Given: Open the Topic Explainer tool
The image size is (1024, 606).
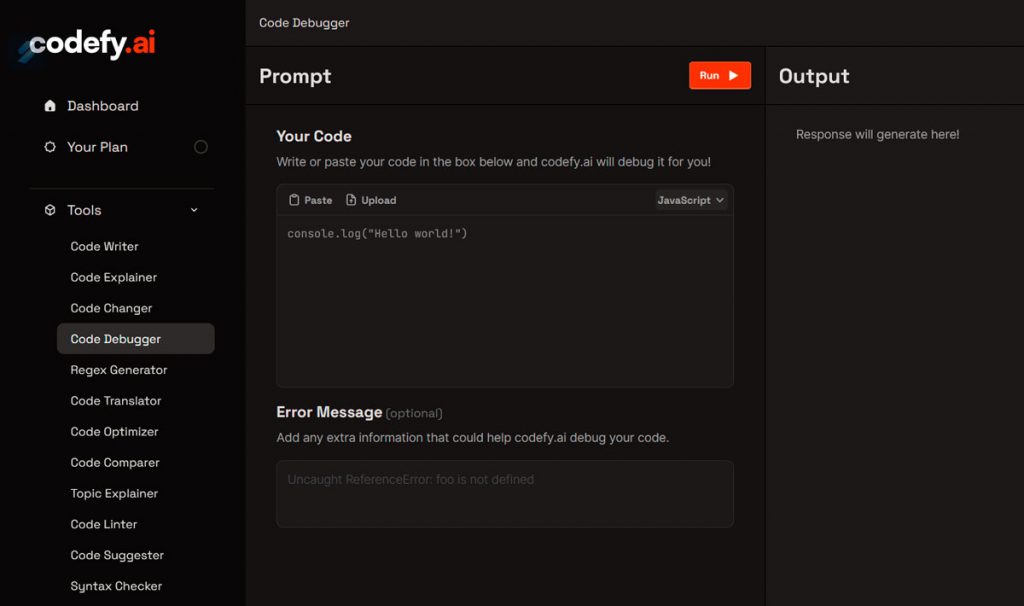Looking at the screenshot, I should click(114, 493).
